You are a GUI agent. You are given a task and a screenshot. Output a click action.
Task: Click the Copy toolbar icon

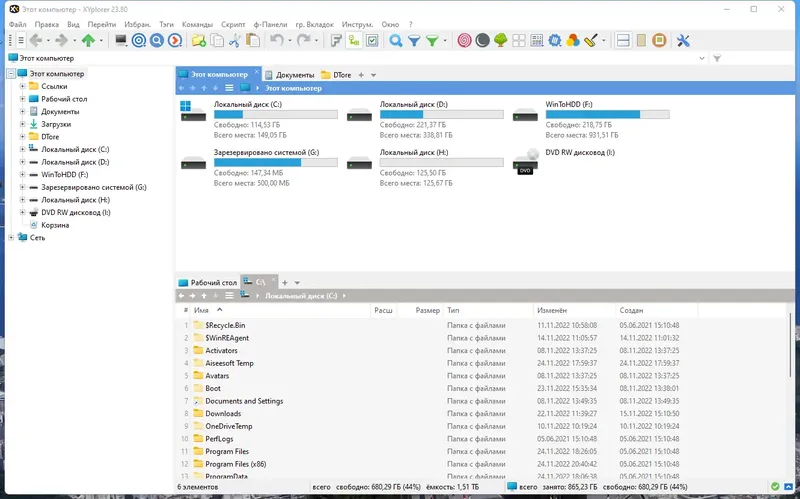(217, 40)
